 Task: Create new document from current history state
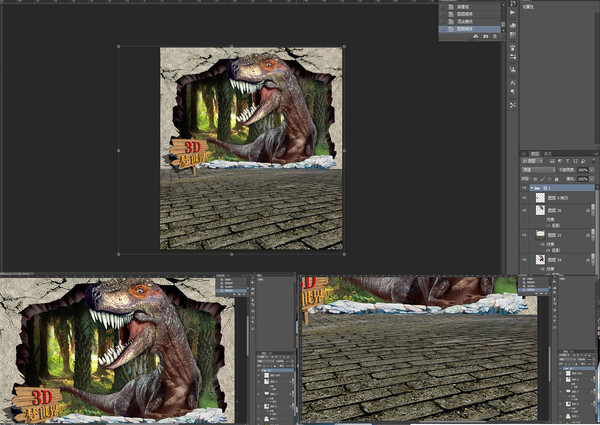coord(476,36)
